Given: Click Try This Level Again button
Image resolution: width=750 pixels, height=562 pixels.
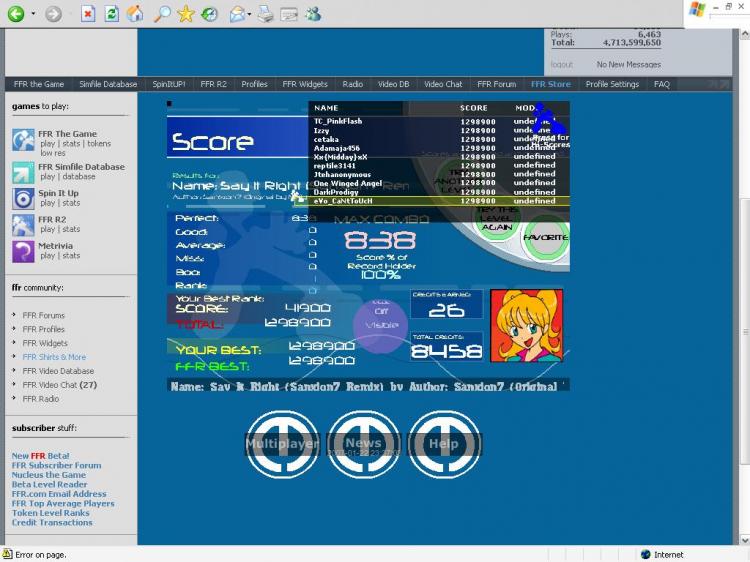Looking at the screenshot, I should (497, 219).
